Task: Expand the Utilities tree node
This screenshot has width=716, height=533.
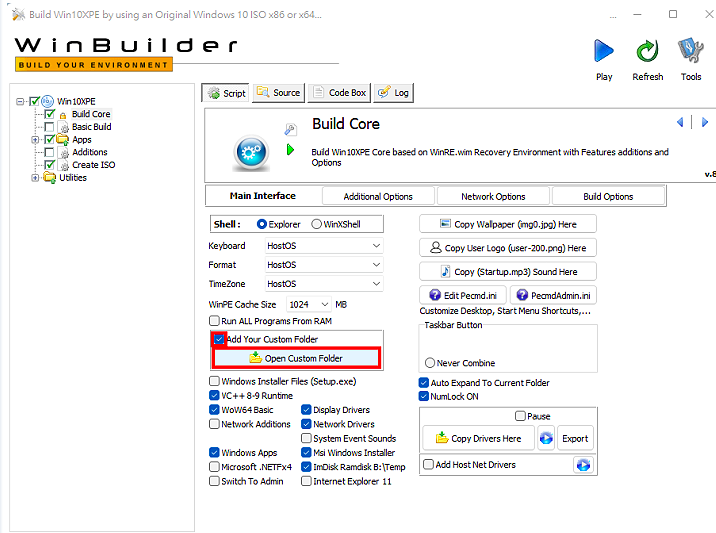Action: (35, 178)
